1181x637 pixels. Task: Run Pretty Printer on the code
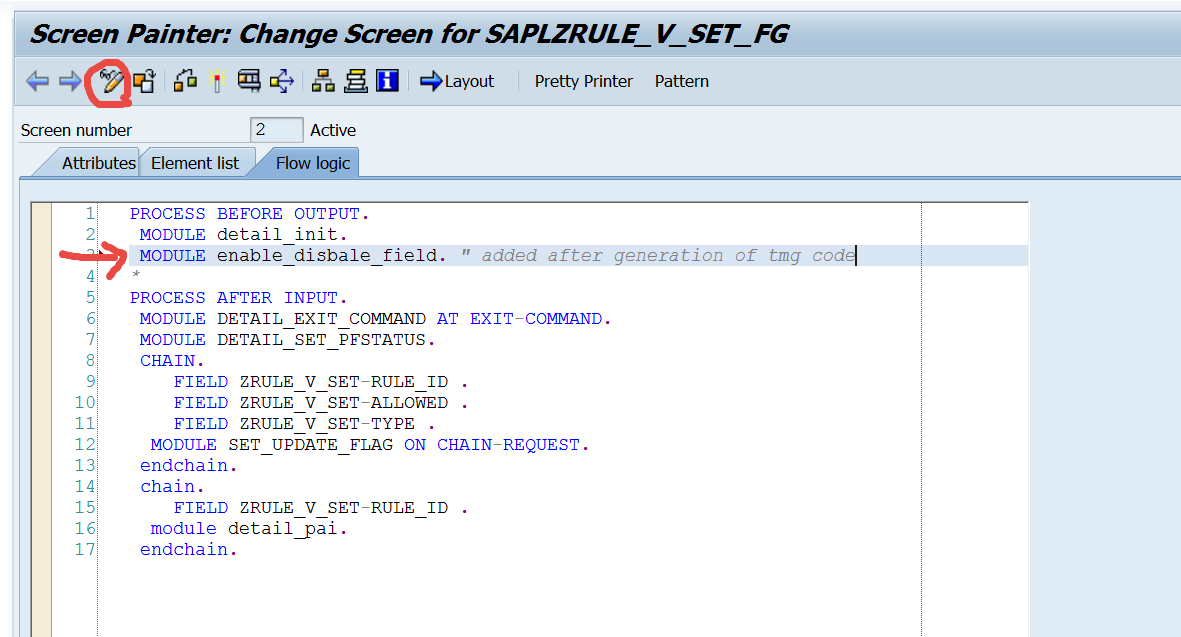[x=584, y=81]
